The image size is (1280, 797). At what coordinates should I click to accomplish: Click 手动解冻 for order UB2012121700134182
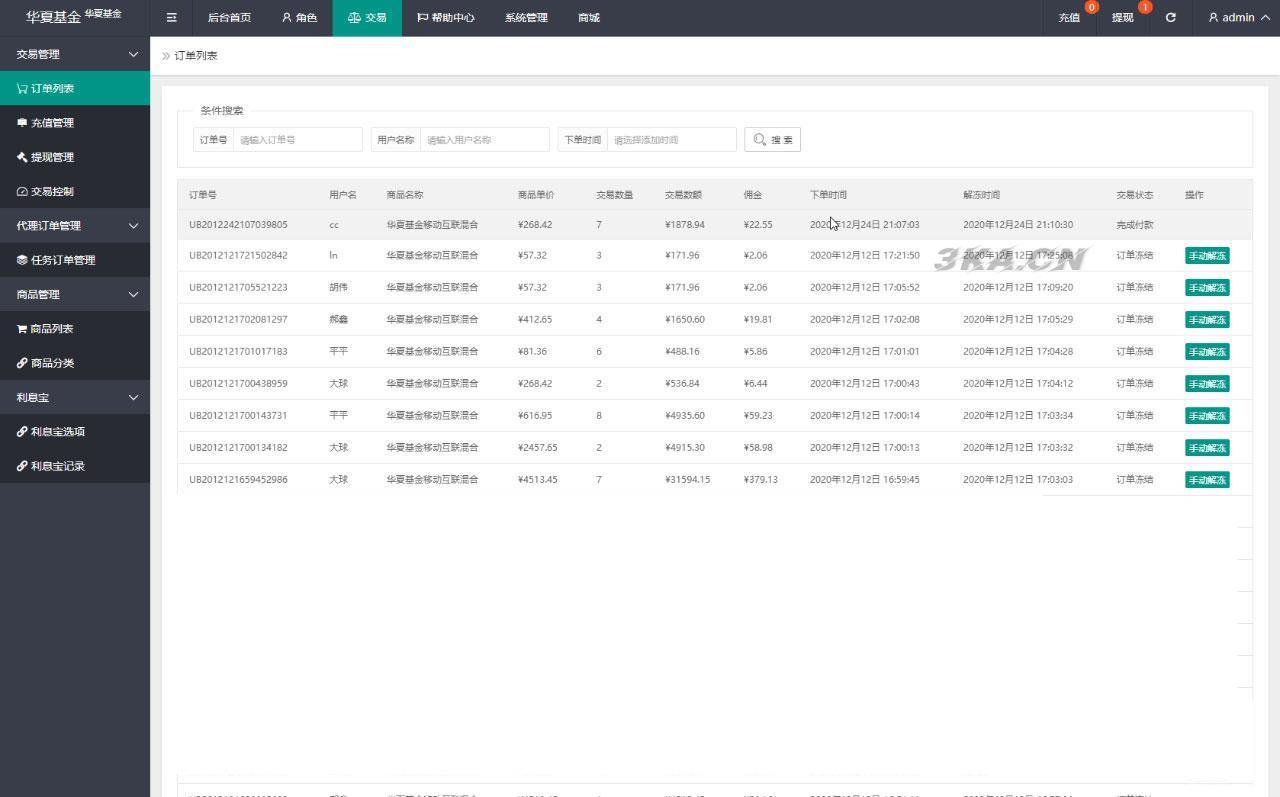[x=1207, y=448]
